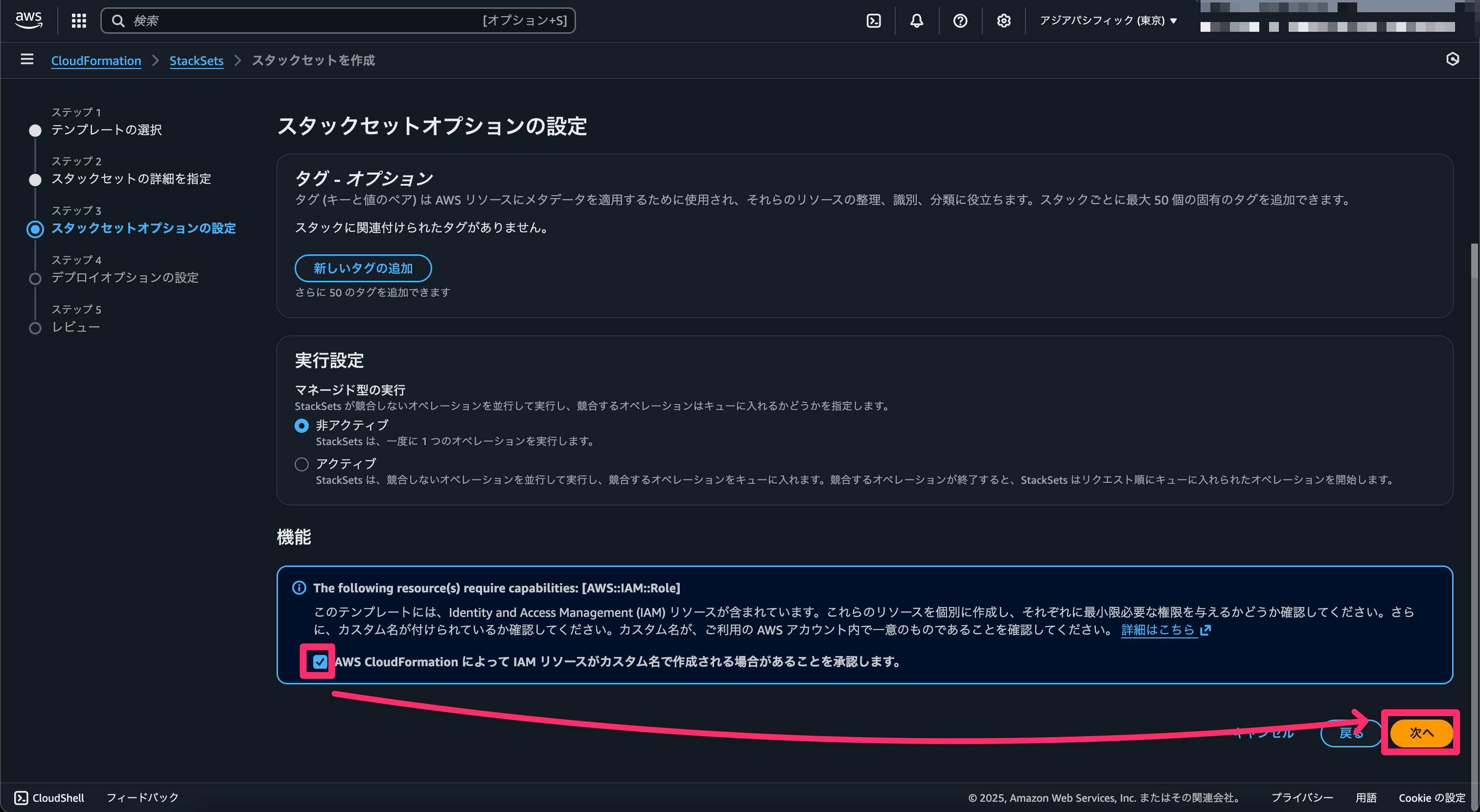Click the 次へ button to proceed
Image resolution: width=1480 pixels, height=812 pixels.
coord(1421,733)
